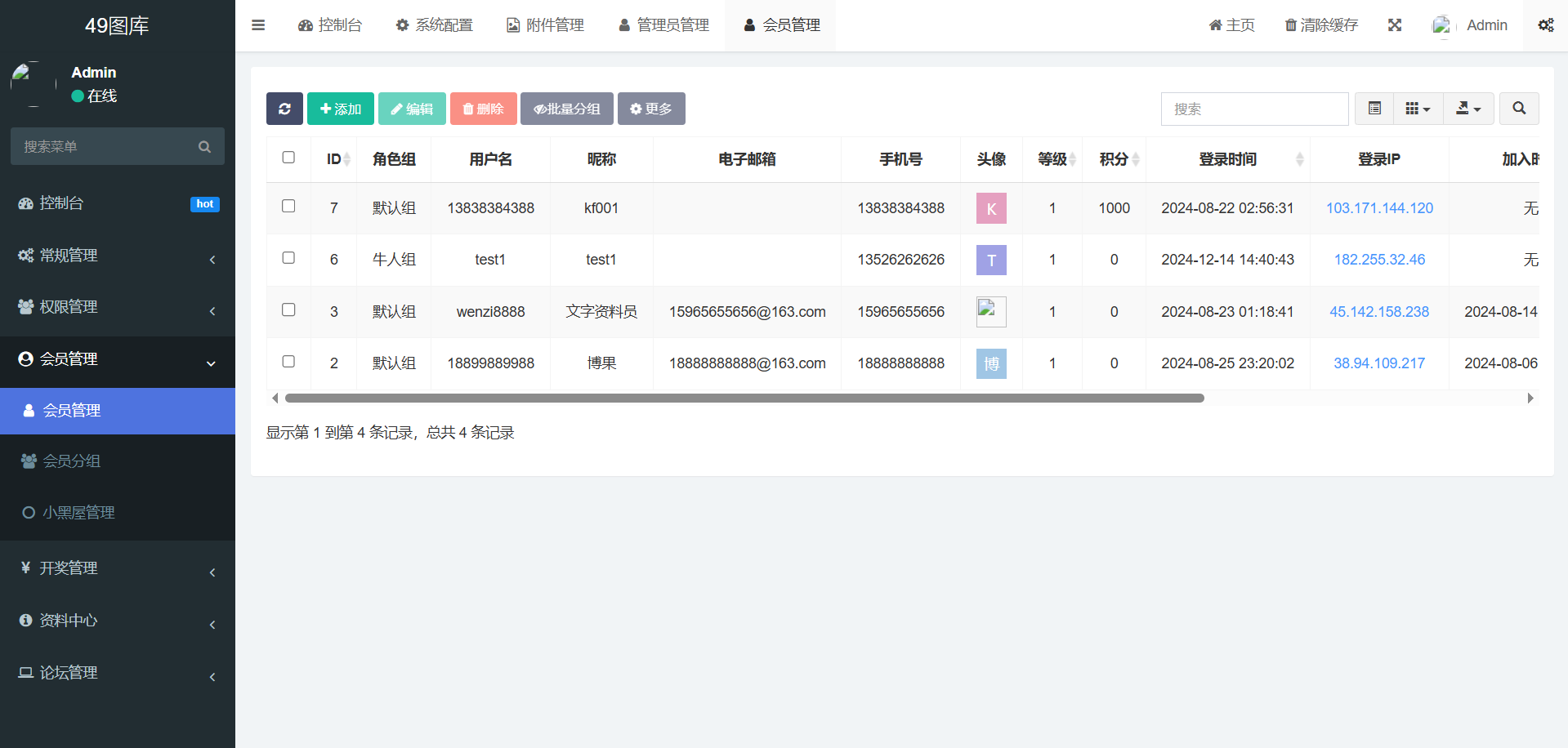
Task: Expand the 开奖管理 sidebar menu
Action: [118, 568]
